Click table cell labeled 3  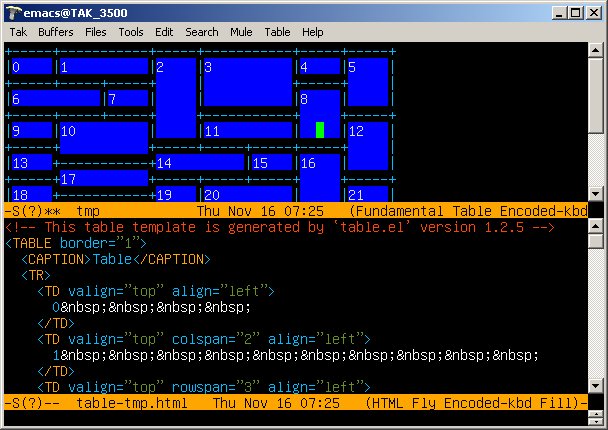247,82
